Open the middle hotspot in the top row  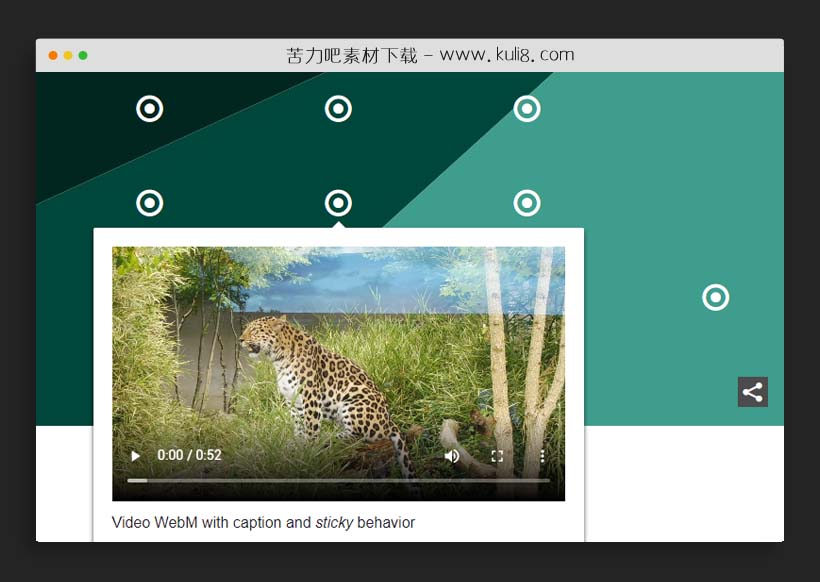coord(338,108)
